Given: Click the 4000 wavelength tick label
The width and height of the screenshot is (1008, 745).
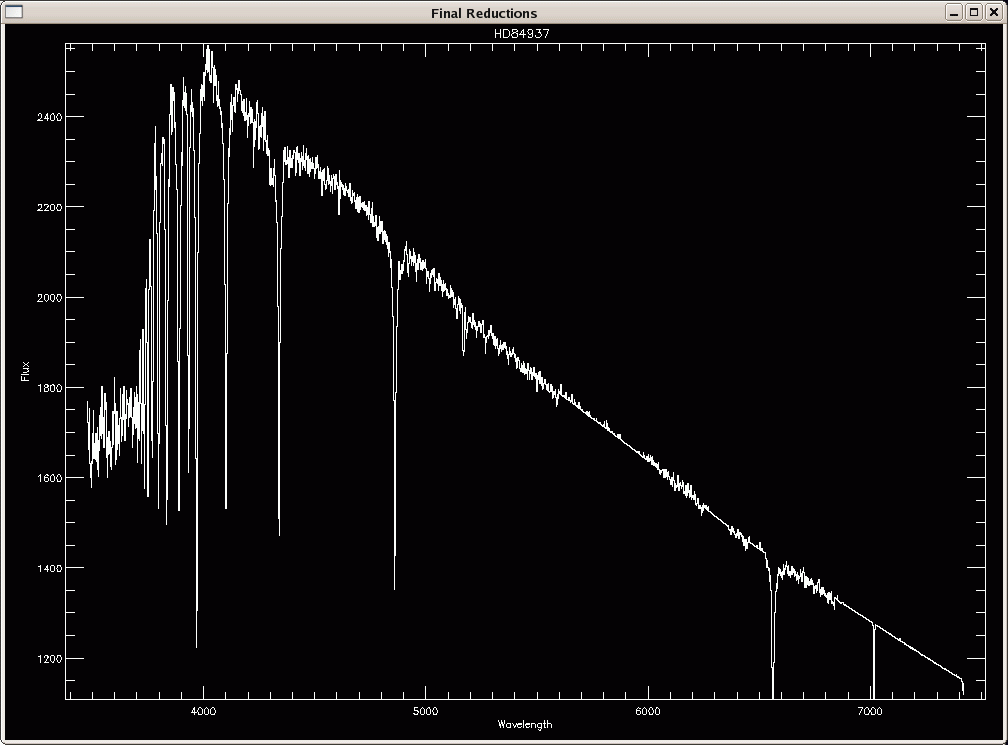Looking at the screenshot, I should point(203,710).
